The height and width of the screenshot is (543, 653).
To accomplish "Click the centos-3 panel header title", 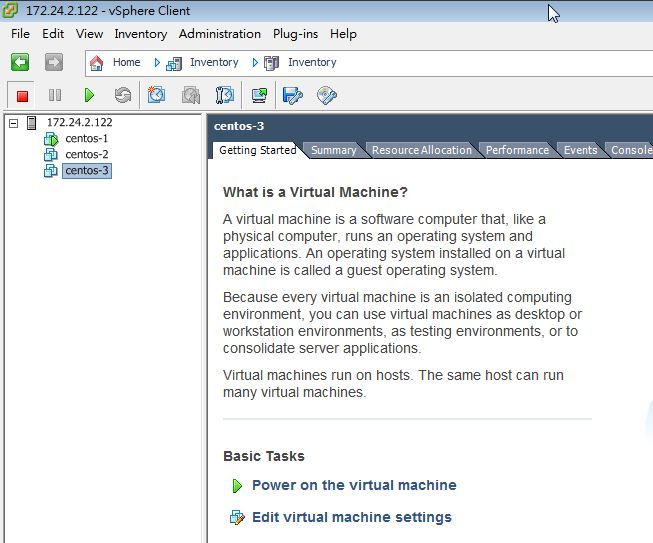I will click(239, 126).
